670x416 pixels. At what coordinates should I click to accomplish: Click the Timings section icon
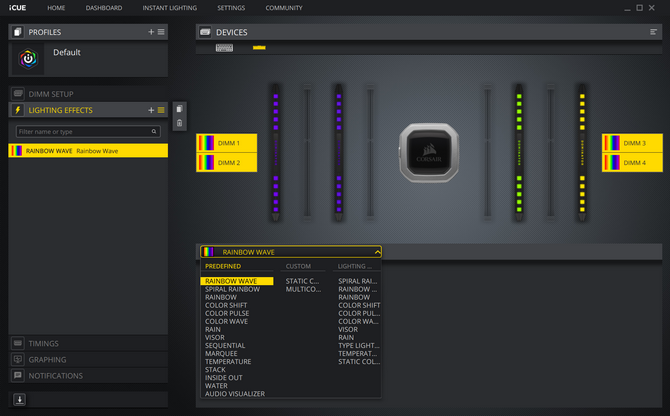pyautogui.click(x=18, y=343)
